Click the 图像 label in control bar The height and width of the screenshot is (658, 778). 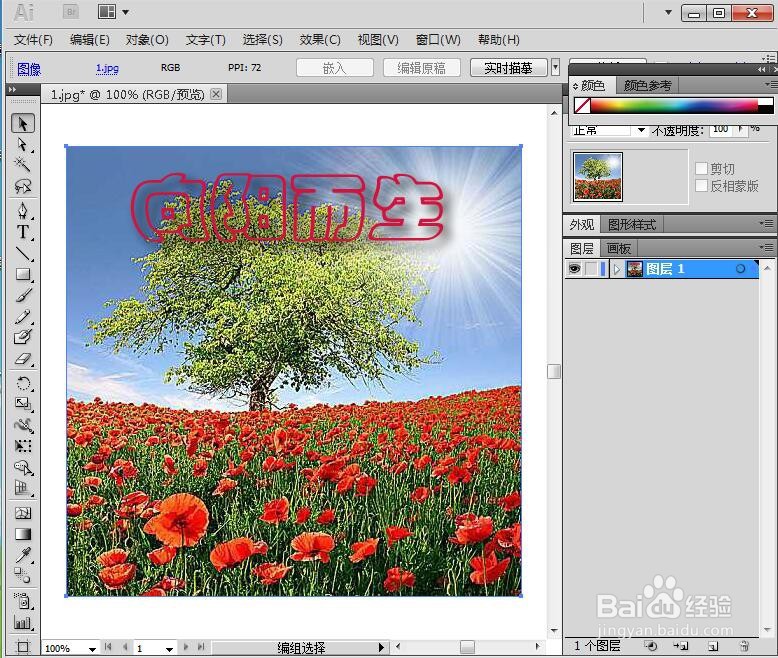pyautogui.click(x=29, y=69)
